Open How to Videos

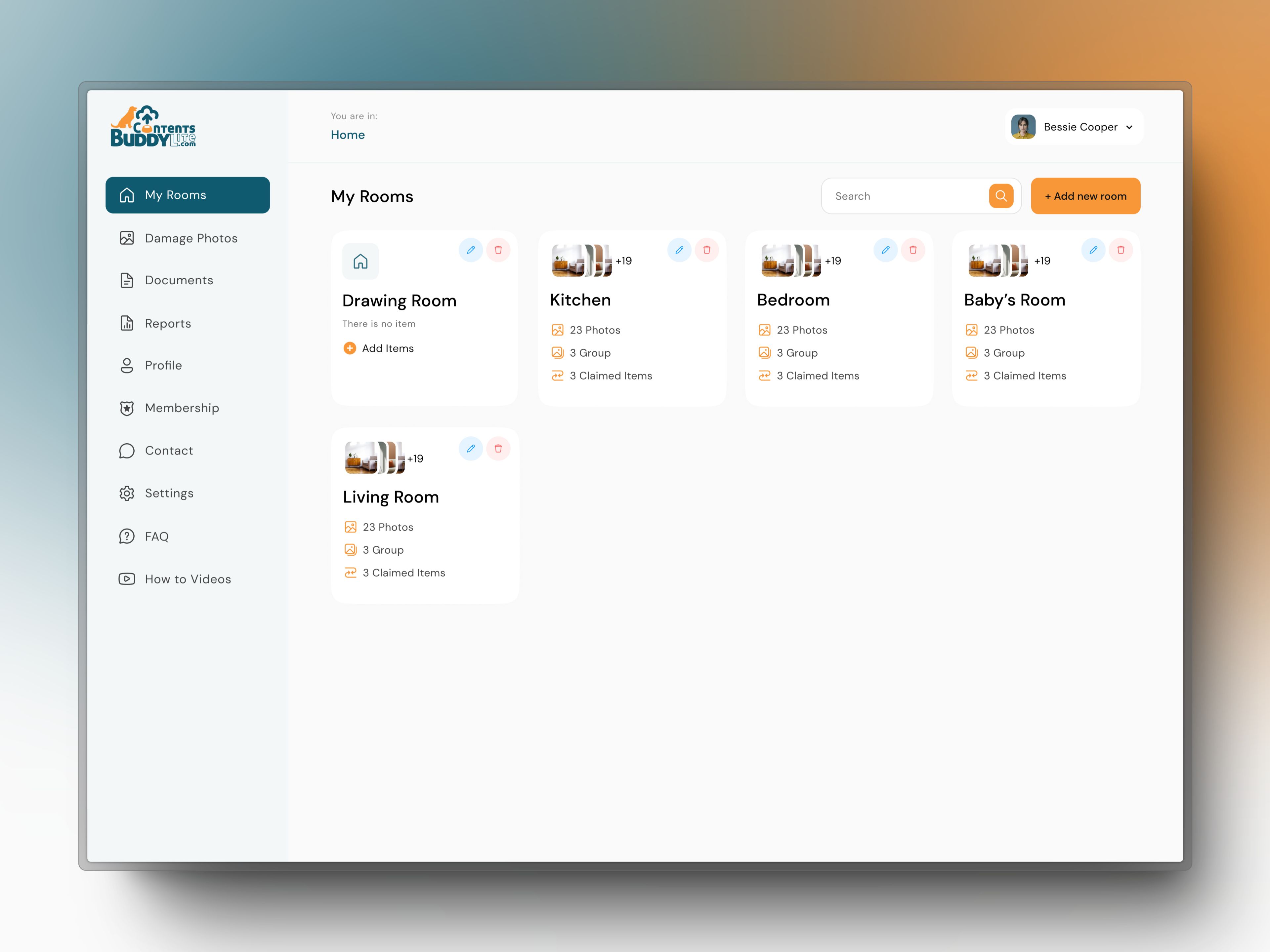[x=188, y=579]
